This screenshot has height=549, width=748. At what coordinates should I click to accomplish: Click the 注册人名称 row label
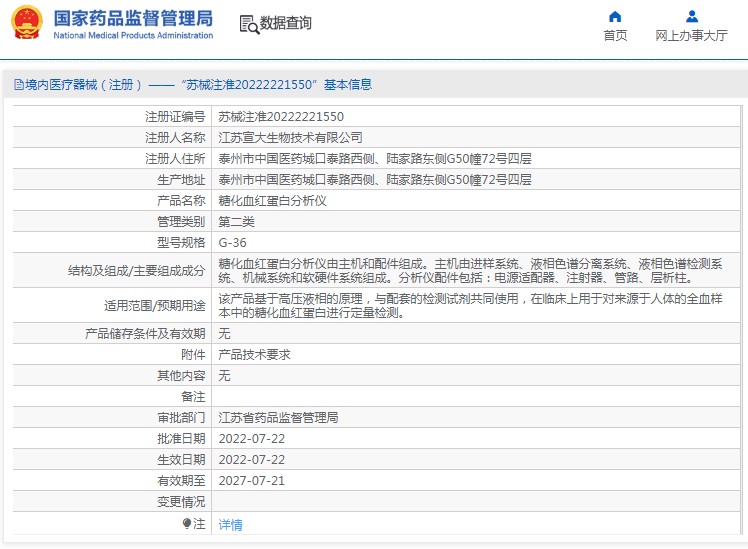175,138
